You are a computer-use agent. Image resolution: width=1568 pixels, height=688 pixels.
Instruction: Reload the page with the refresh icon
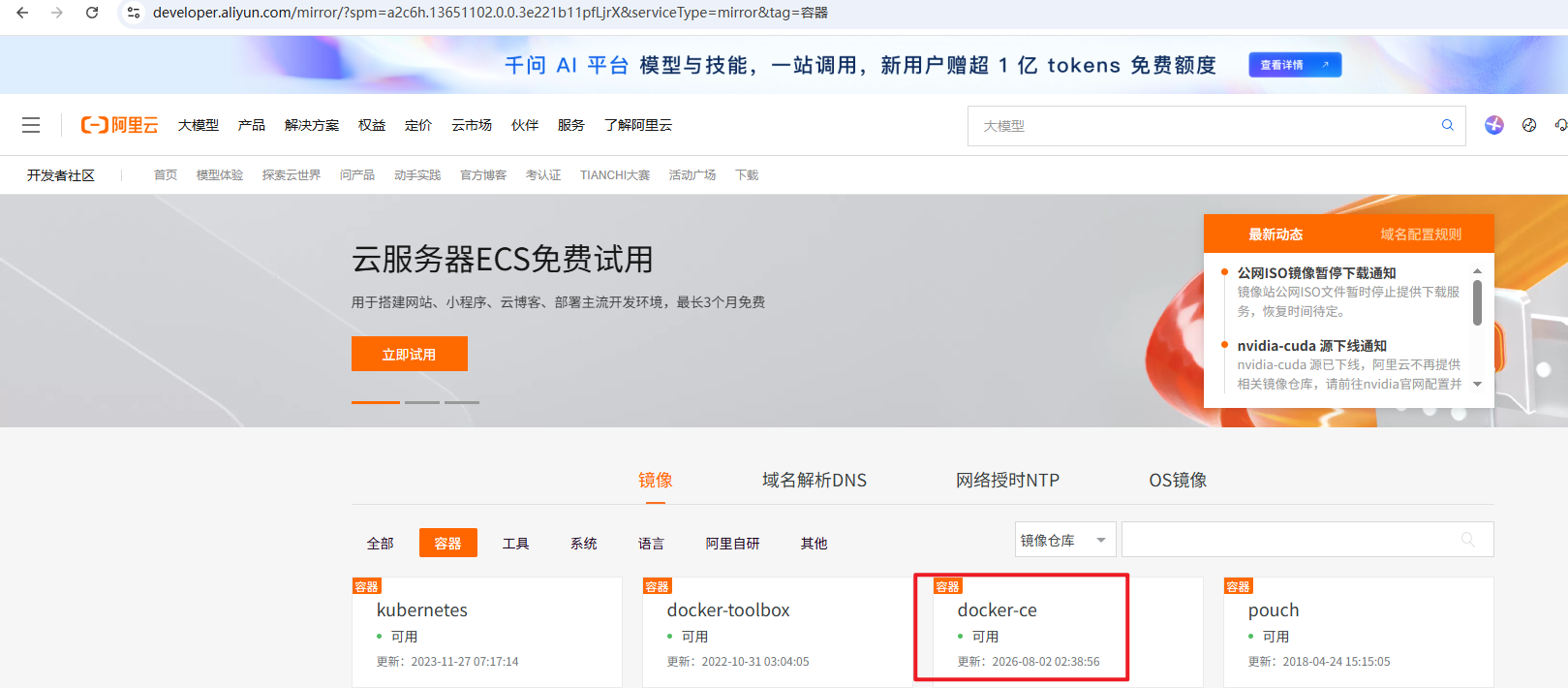click(x=92, y=13)
